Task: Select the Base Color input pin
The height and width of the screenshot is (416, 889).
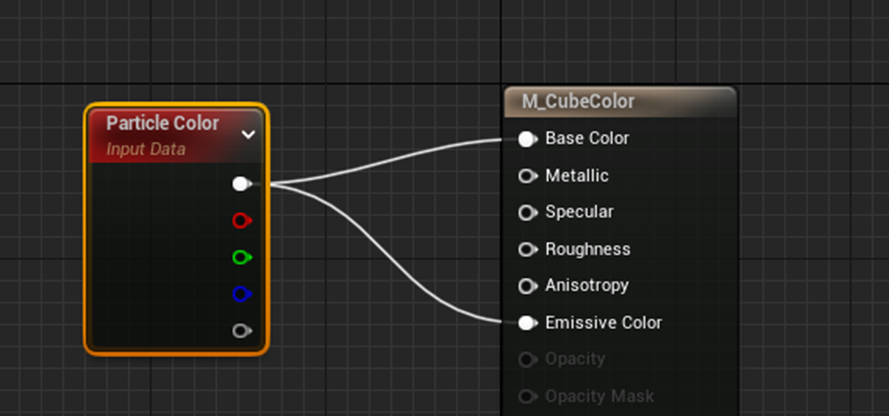Action: (x=527, y=139)
